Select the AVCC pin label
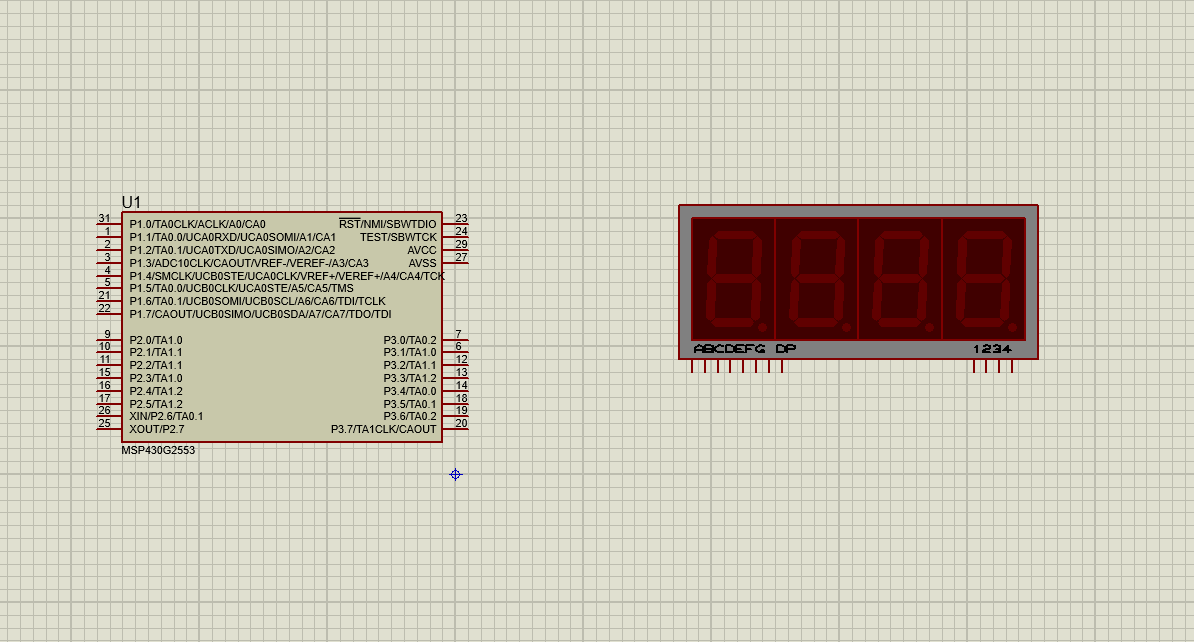 [x=422, y=250]
